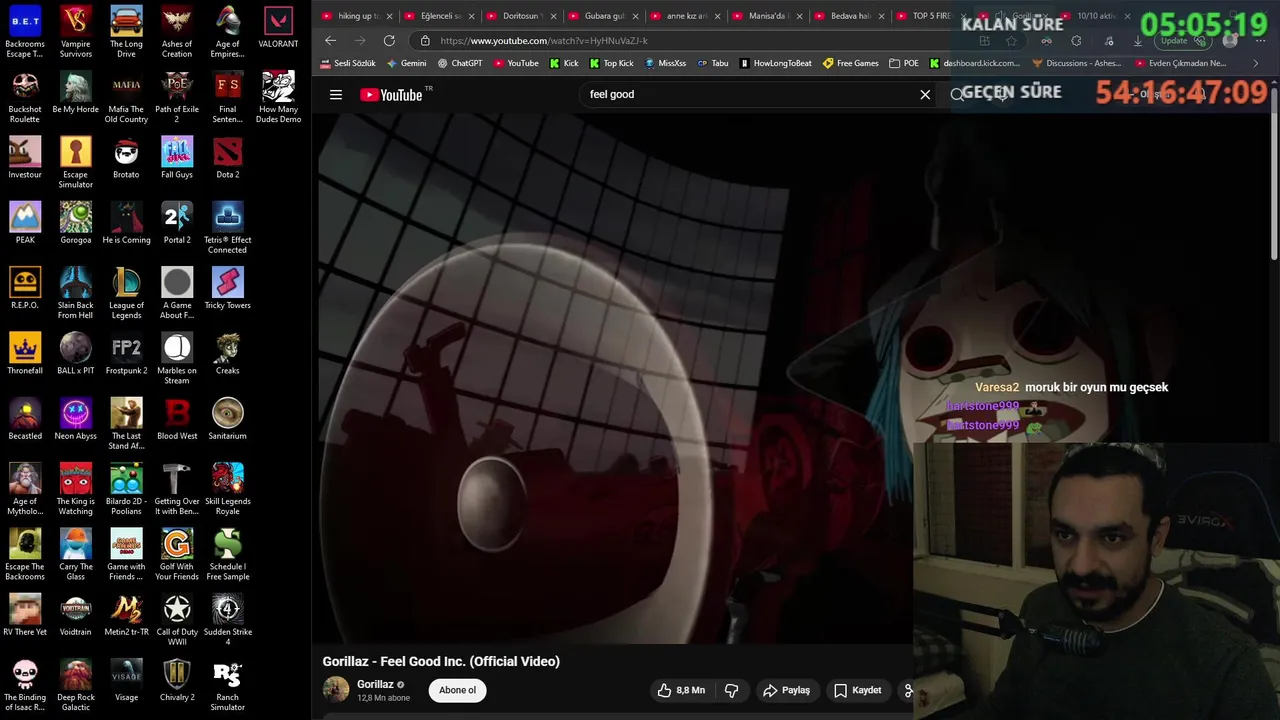Share video with Paylaş button

pyautogui.click(x=786, y=690)
